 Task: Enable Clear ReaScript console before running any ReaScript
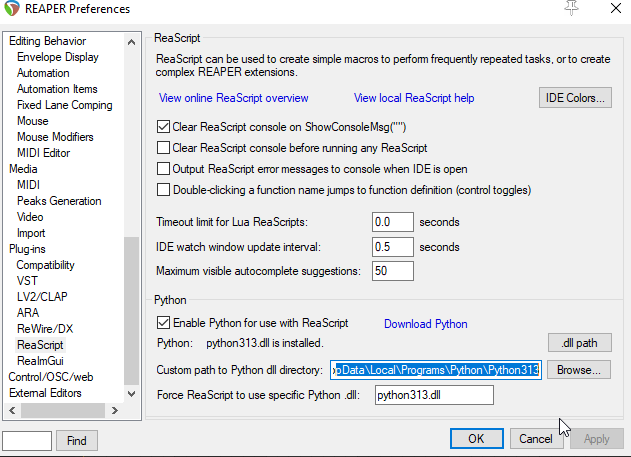[165, 148]
